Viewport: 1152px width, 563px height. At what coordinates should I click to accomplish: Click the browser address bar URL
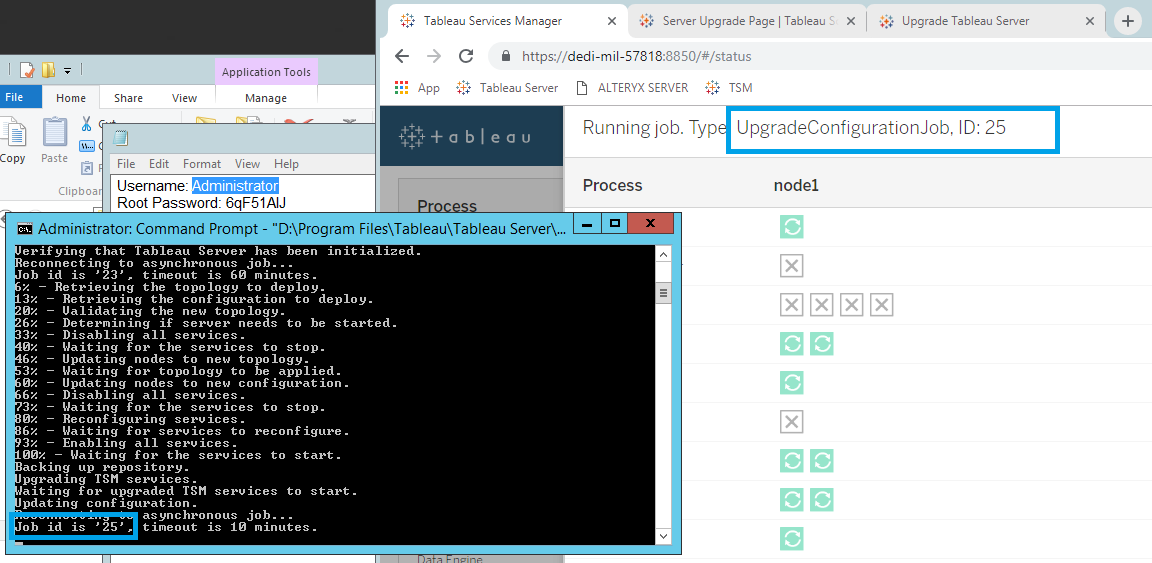(x=636, y=56)
